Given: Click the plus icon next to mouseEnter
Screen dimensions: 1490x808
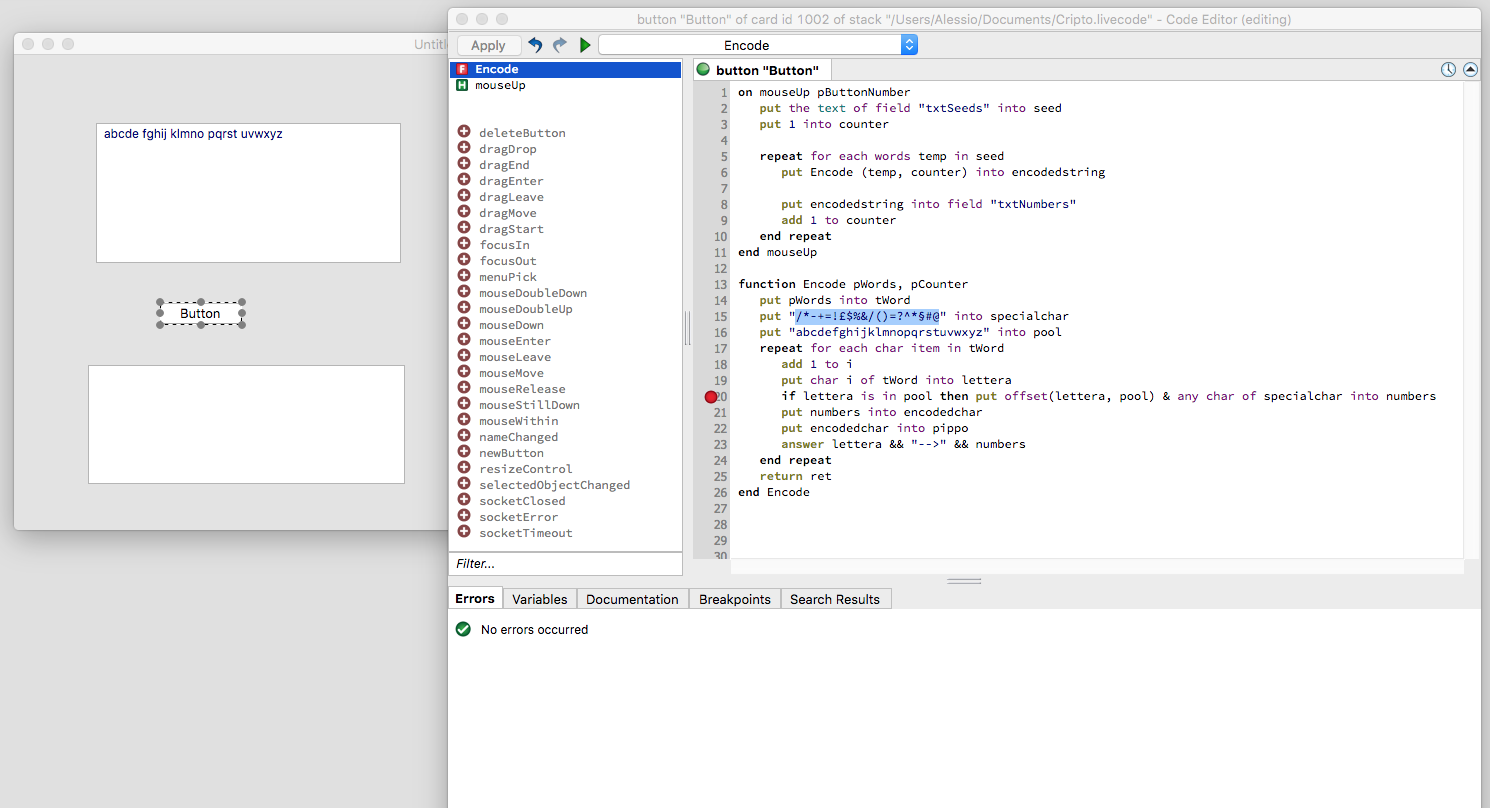Looking at the screenshot, I should click(x=464, y=340).
